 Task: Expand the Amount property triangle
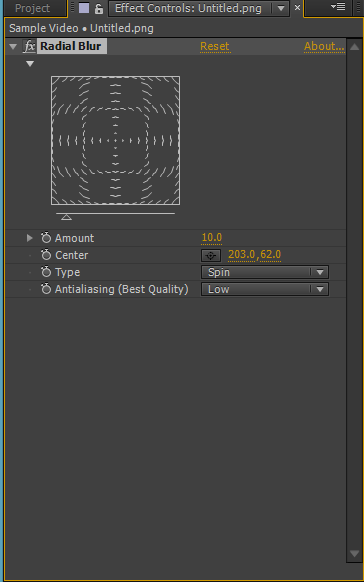[30, 238]
